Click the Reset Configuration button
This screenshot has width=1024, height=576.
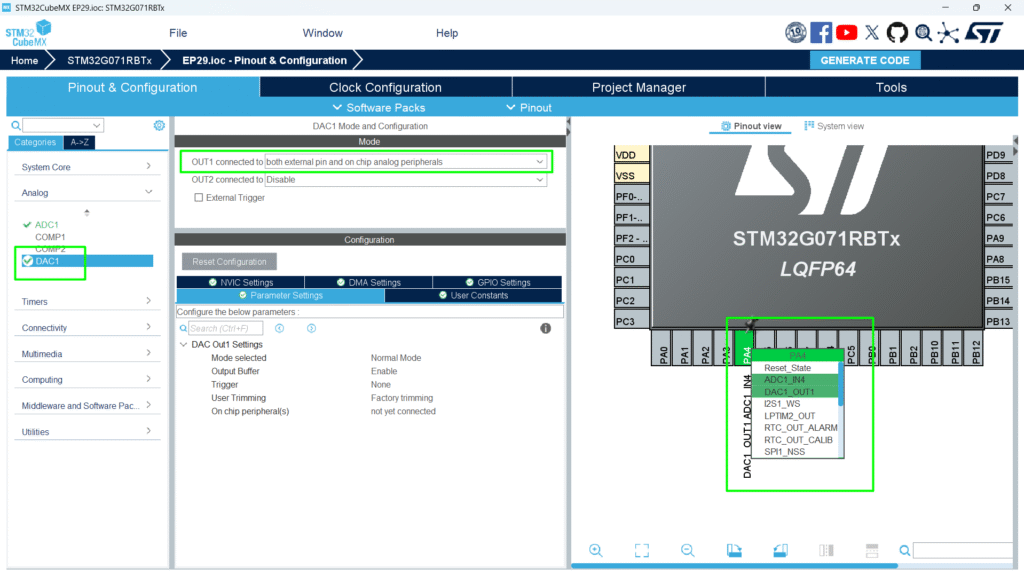click(x=229, y=262)
